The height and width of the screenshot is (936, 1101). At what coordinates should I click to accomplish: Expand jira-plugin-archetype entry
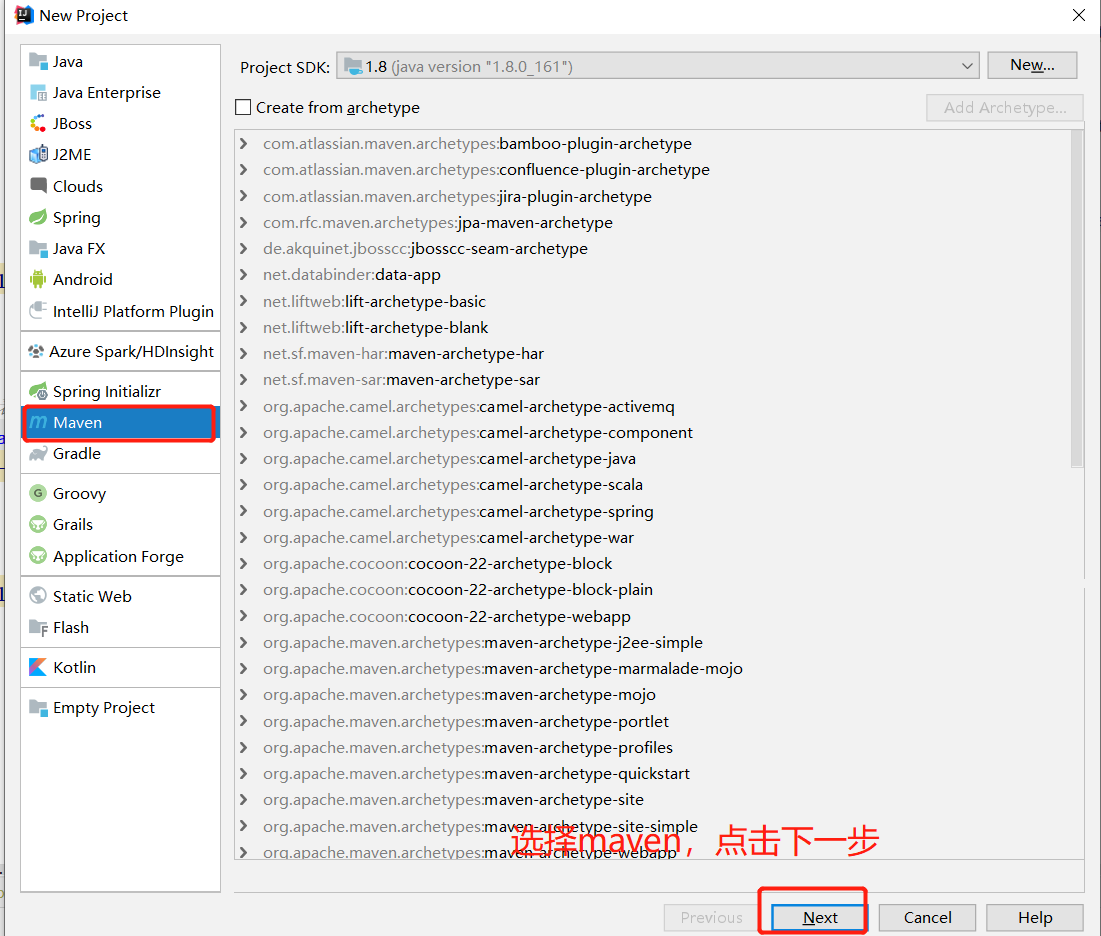click(244, 196)
